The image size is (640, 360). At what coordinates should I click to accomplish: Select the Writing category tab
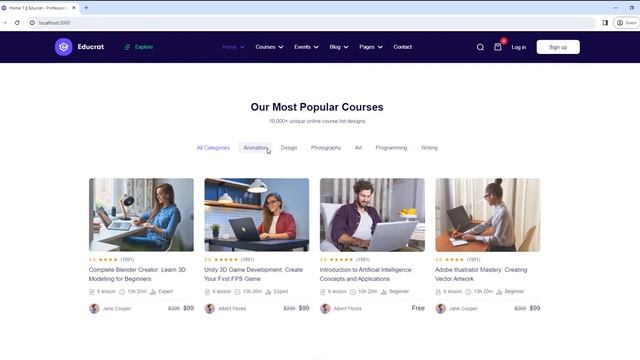click(x=429, y=148)
